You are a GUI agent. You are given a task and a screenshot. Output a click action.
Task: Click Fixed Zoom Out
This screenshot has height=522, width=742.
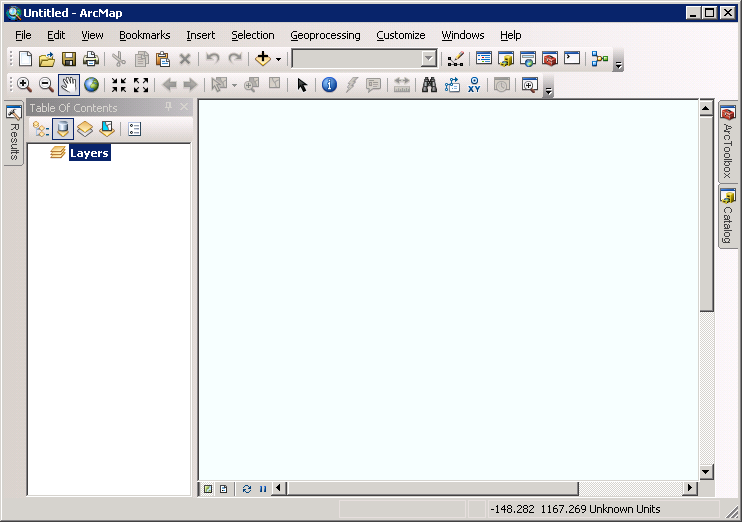point(141,85)
